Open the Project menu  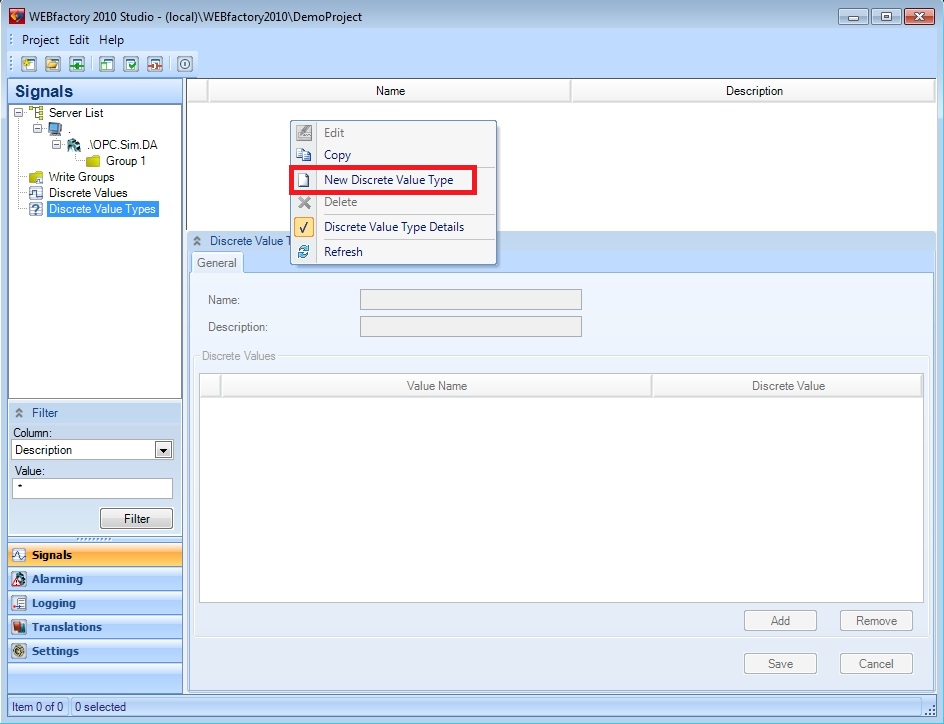tap(40, 40)
